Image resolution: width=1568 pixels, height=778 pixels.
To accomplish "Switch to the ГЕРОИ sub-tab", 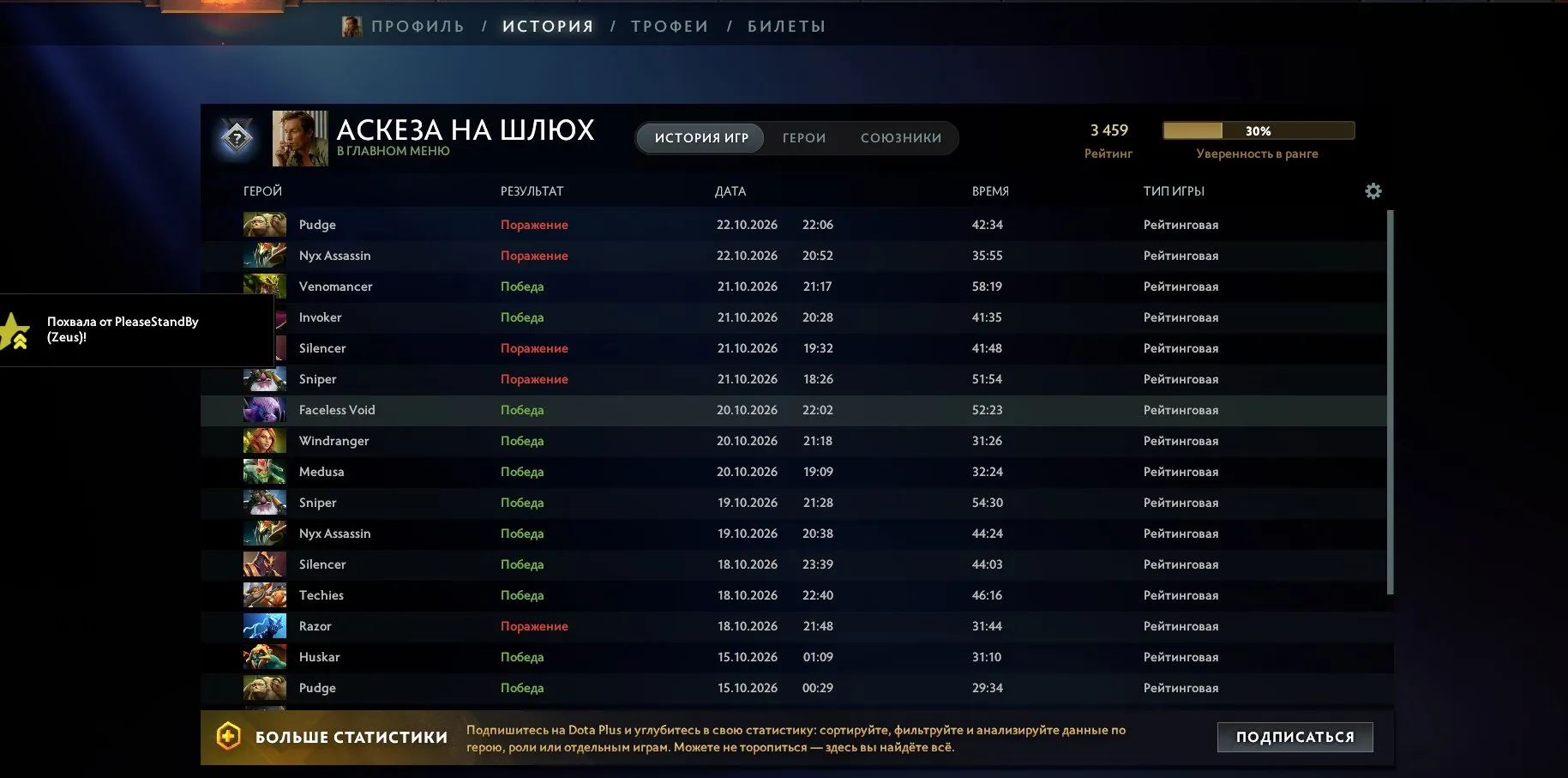I will coord(804,138).
